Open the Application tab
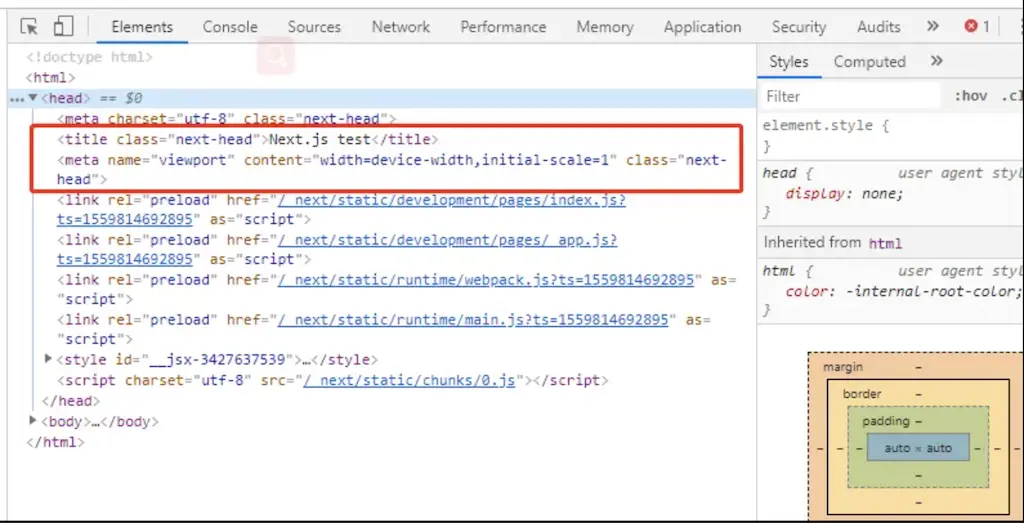Screen dimensions: 1024x523 702,27
